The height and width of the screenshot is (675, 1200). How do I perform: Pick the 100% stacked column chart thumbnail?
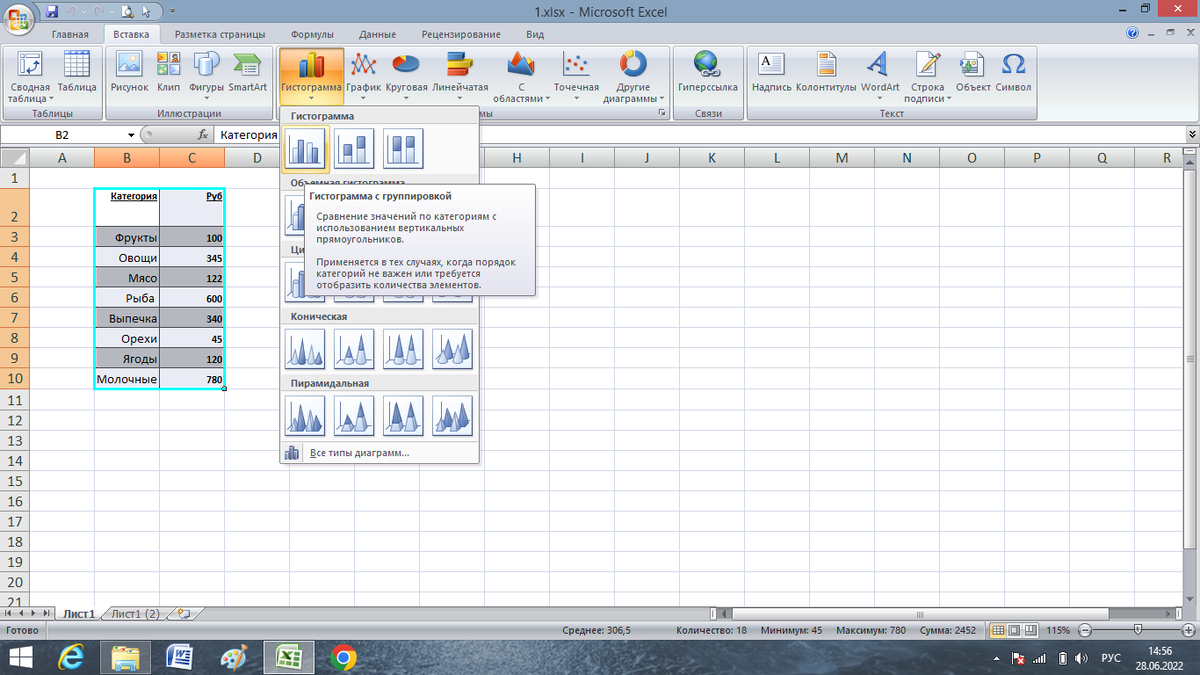tap(403, 149)
